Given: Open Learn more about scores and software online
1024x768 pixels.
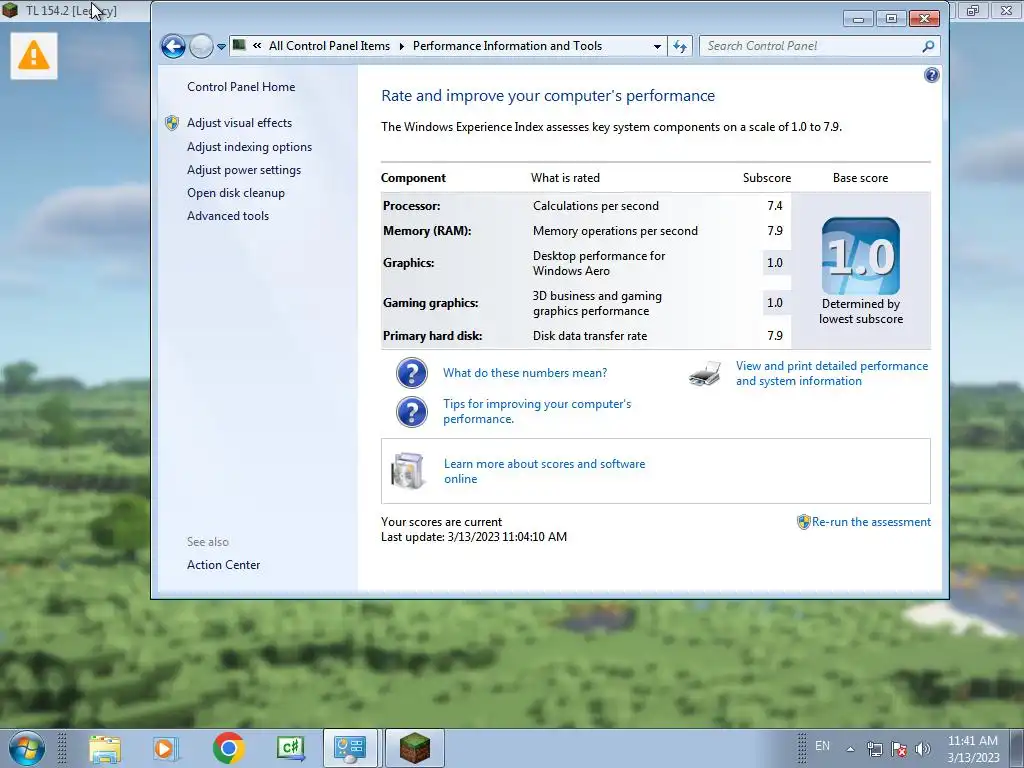Looking at the screenshot, I should pyautogui.click(x=544, y=471).
